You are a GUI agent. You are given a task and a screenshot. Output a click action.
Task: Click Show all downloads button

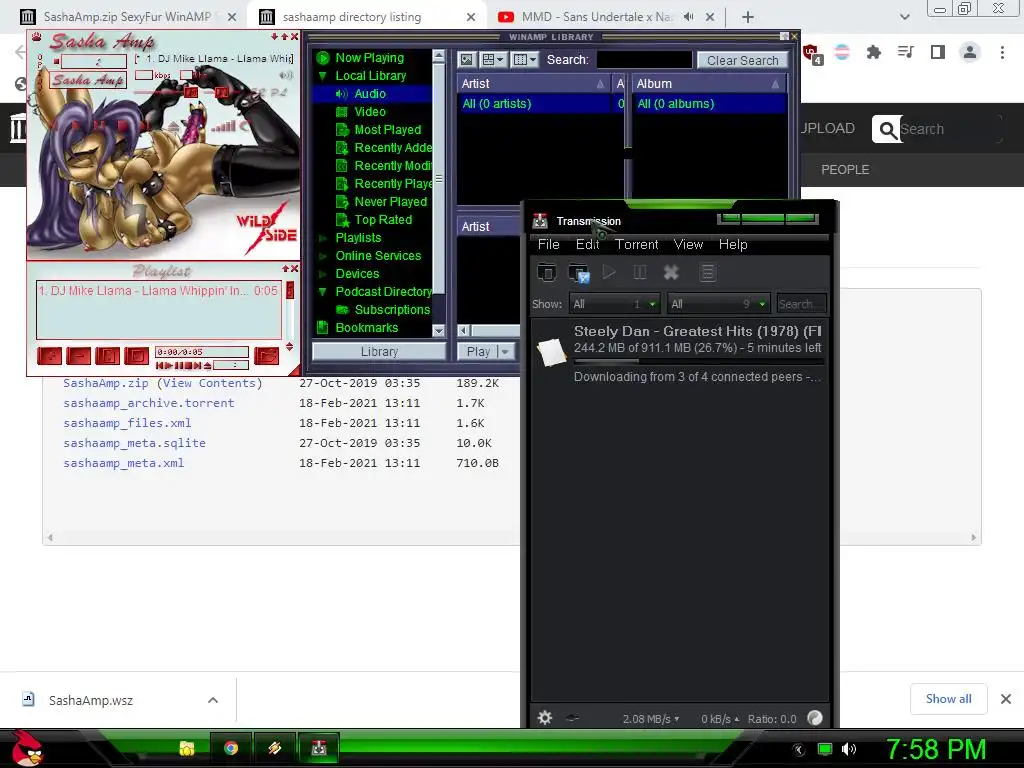coord(948,699)
